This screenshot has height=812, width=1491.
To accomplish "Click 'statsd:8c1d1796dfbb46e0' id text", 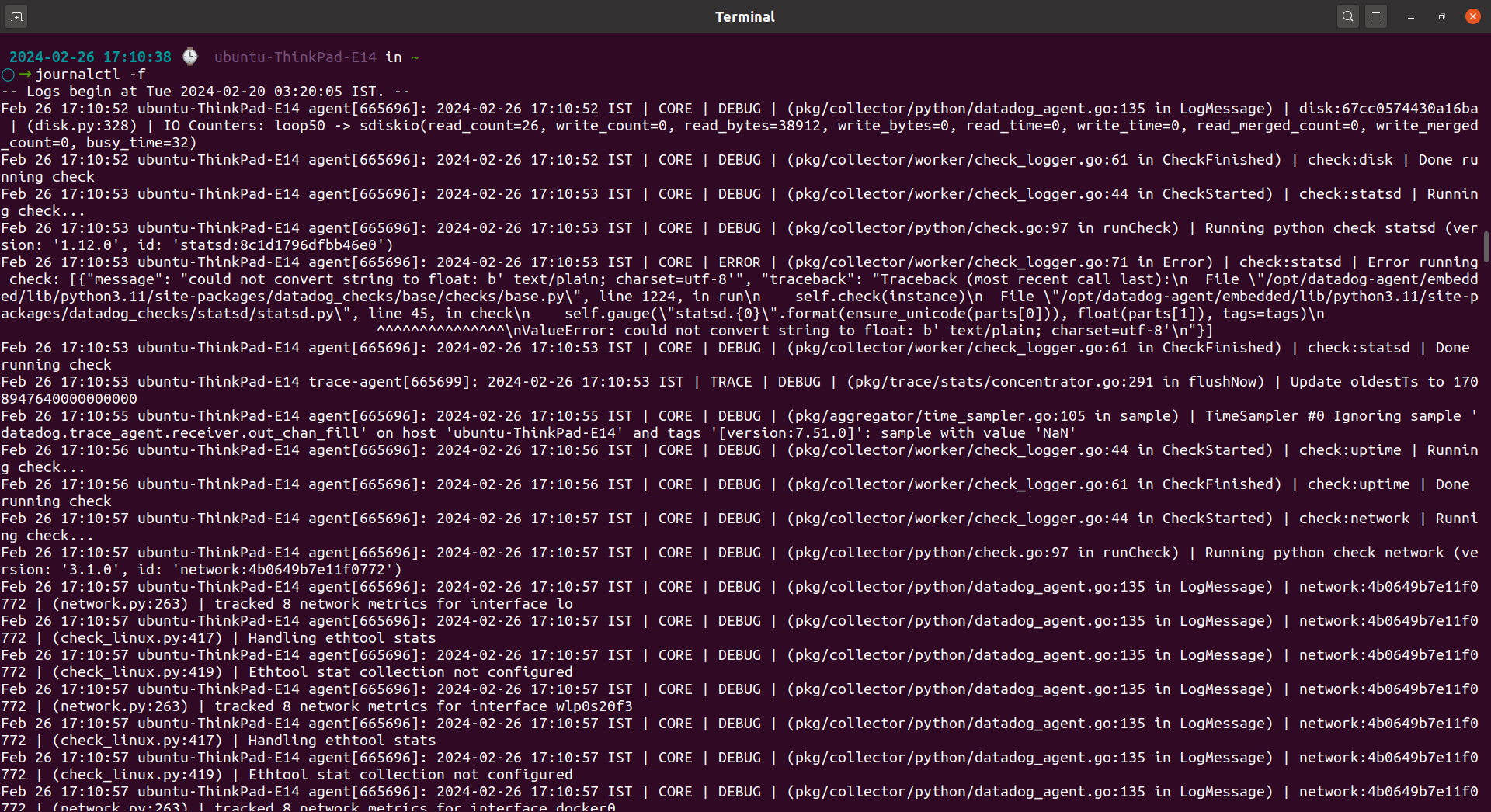I will coord(278,245).
